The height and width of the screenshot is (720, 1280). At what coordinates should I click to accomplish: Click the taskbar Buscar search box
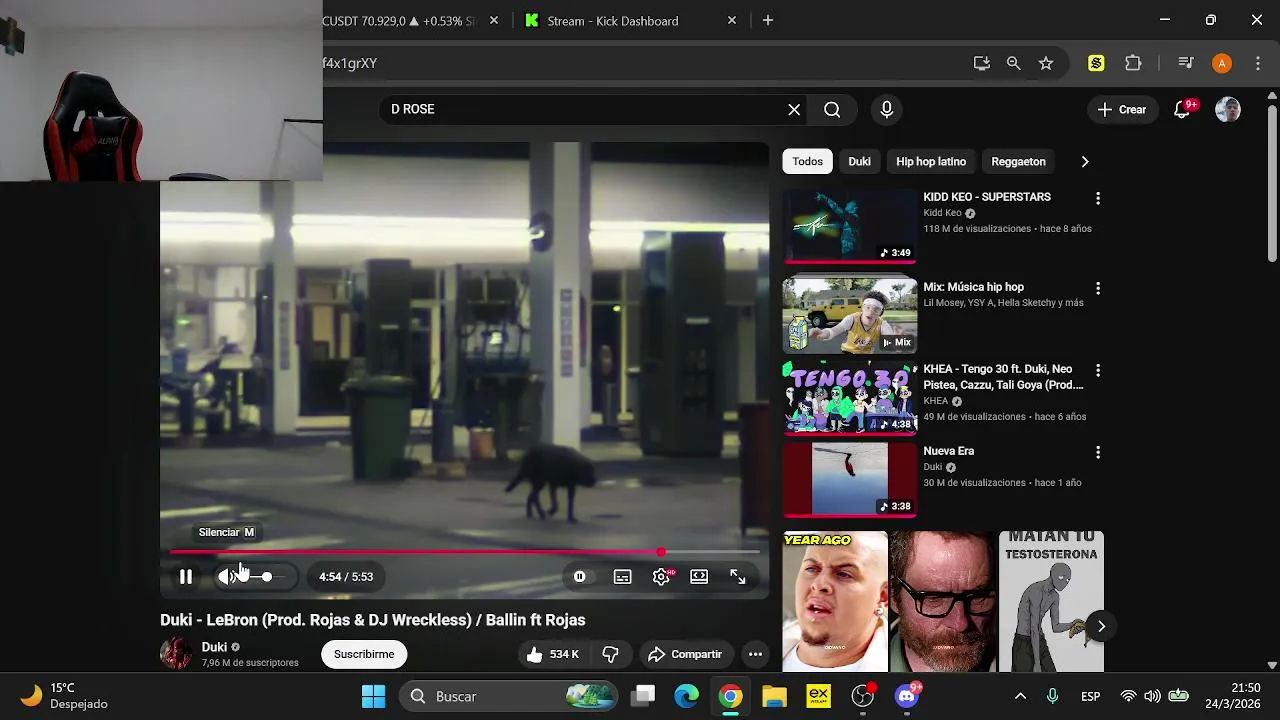pyautogui.click(x=510, y=696)
